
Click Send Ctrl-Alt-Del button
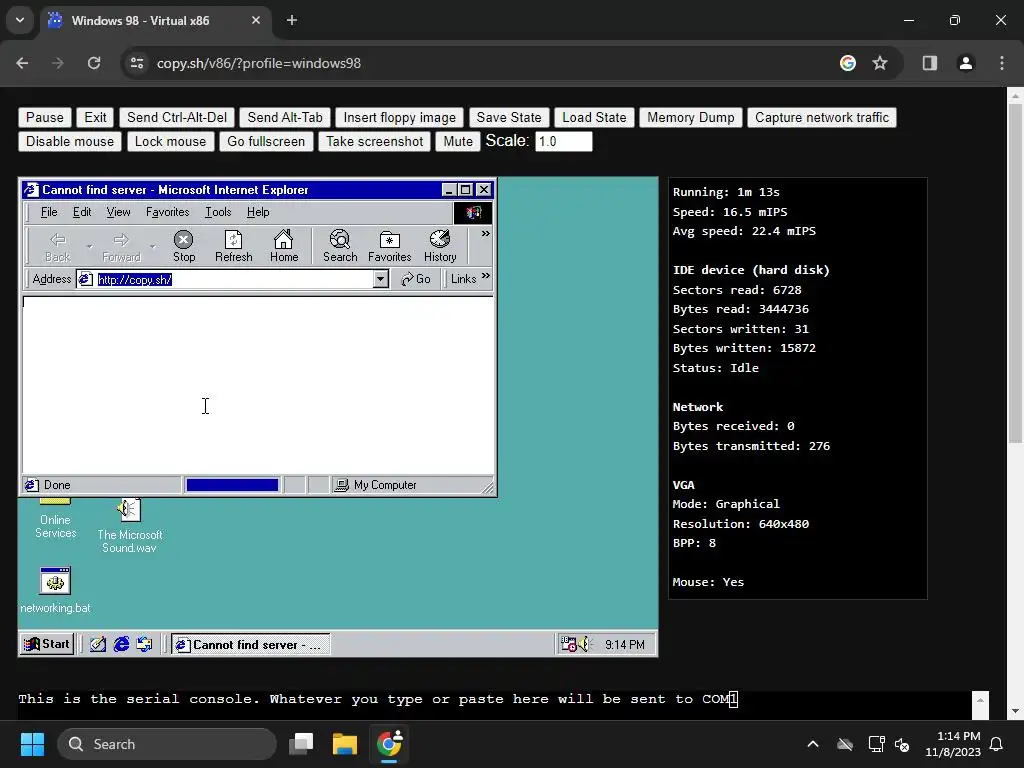coord(177,118)
